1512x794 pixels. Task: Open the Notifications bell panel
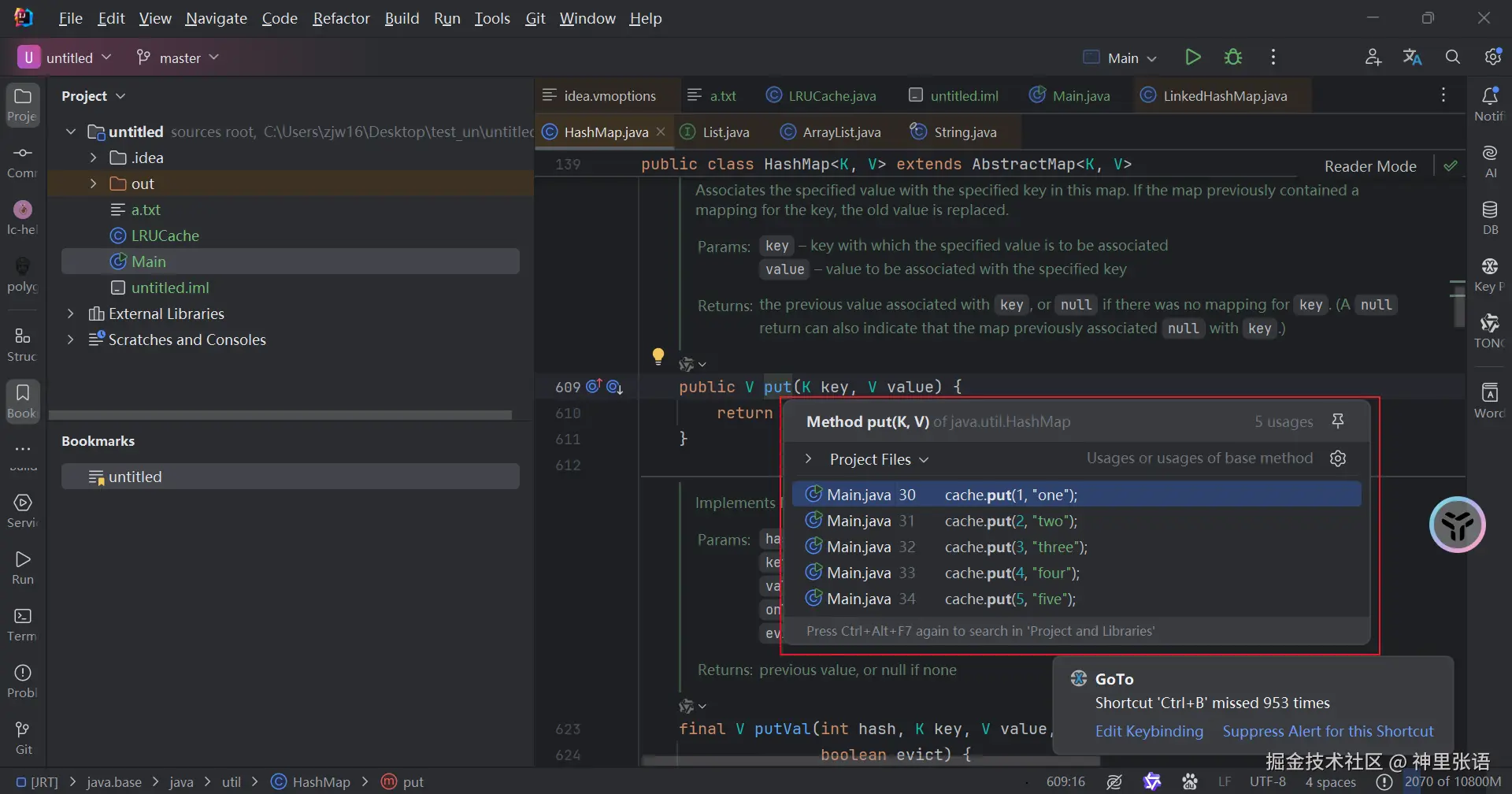coord(1489,103)
